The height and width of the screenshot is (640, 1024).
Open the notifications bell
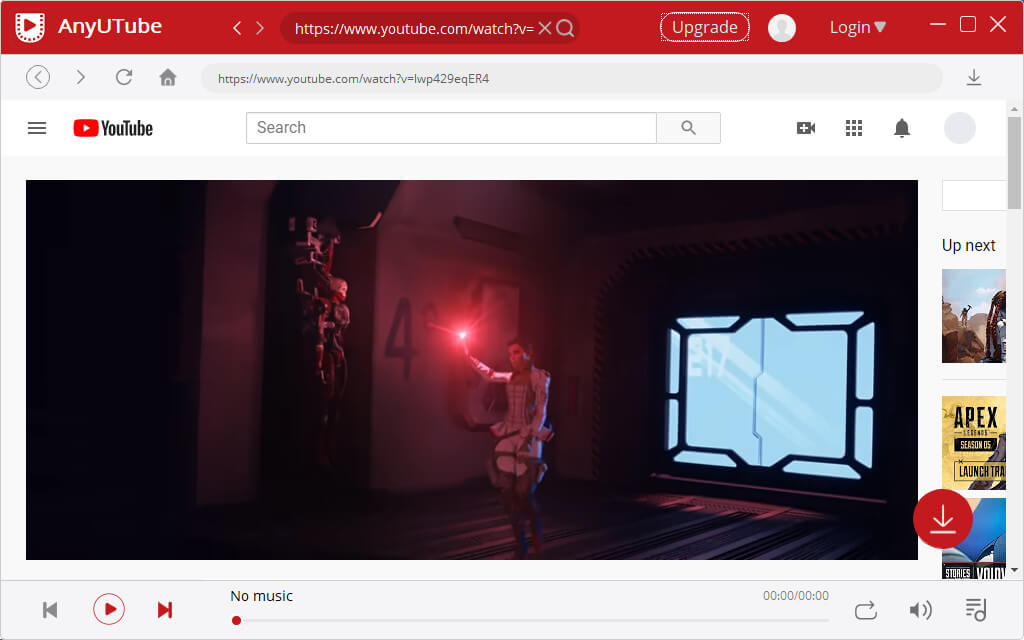[902, 128]
